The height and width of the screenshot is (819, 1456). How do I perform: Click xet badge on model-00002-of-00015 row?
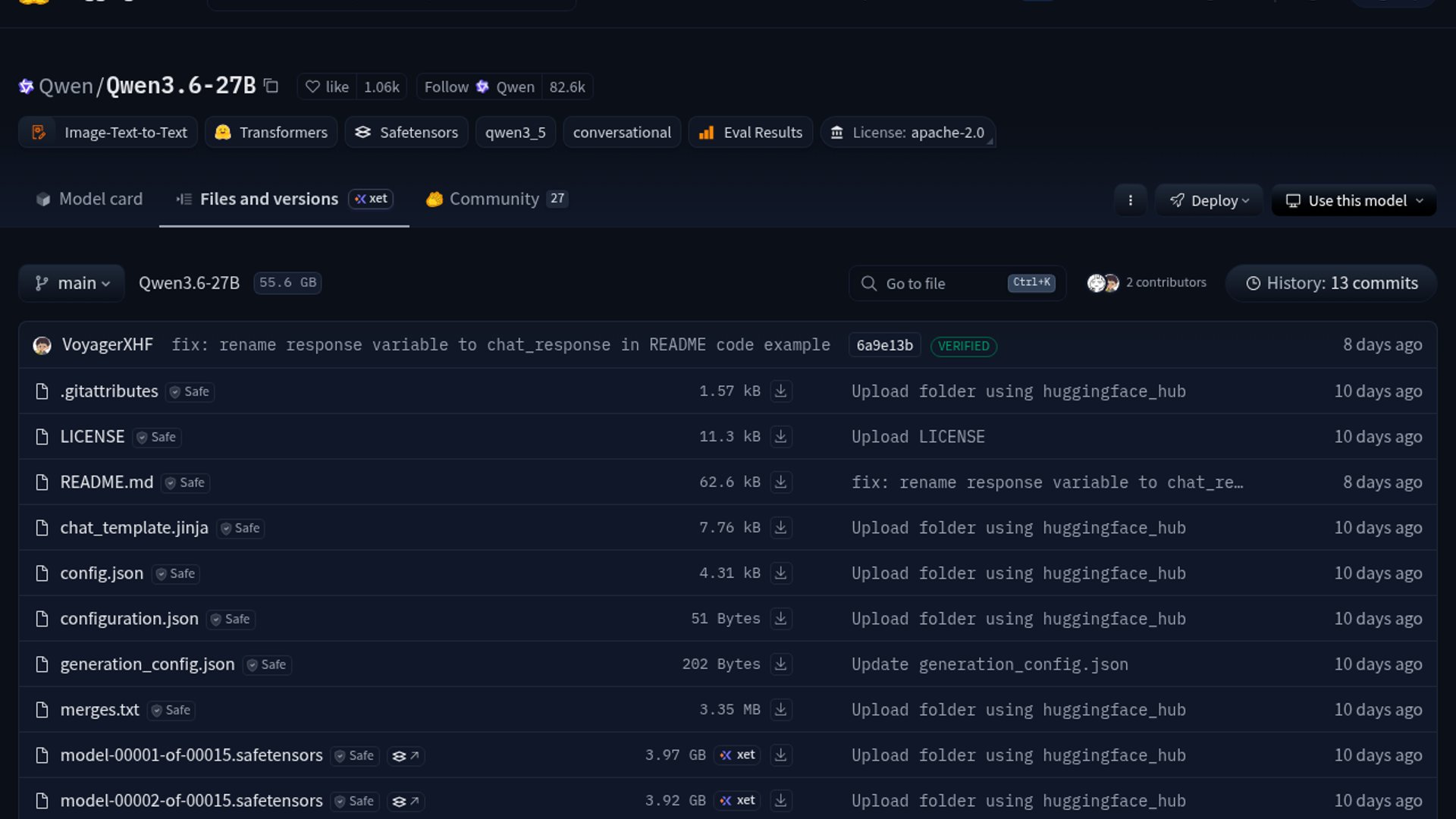pyautogui.click(x=737, y=801)
